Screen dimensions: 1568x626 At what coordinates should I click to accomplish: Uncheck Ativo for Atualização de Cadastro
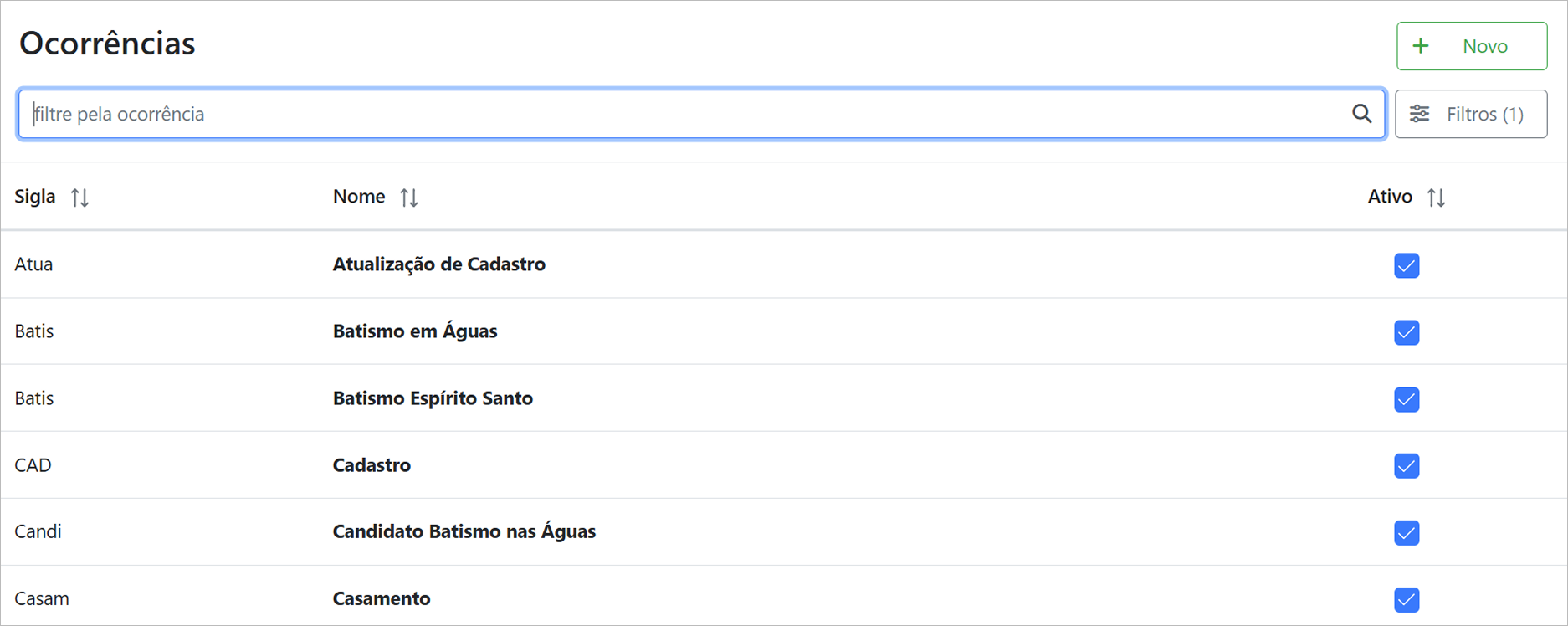[x=1407, y=265]
